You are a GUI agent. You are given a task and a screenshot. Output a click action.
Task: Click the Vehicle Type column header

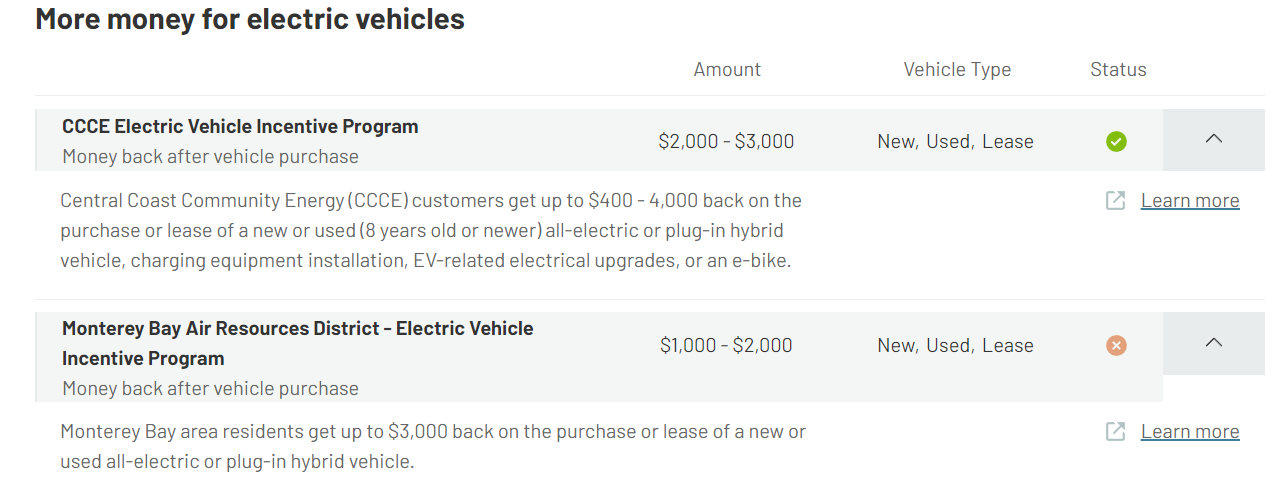957,70
